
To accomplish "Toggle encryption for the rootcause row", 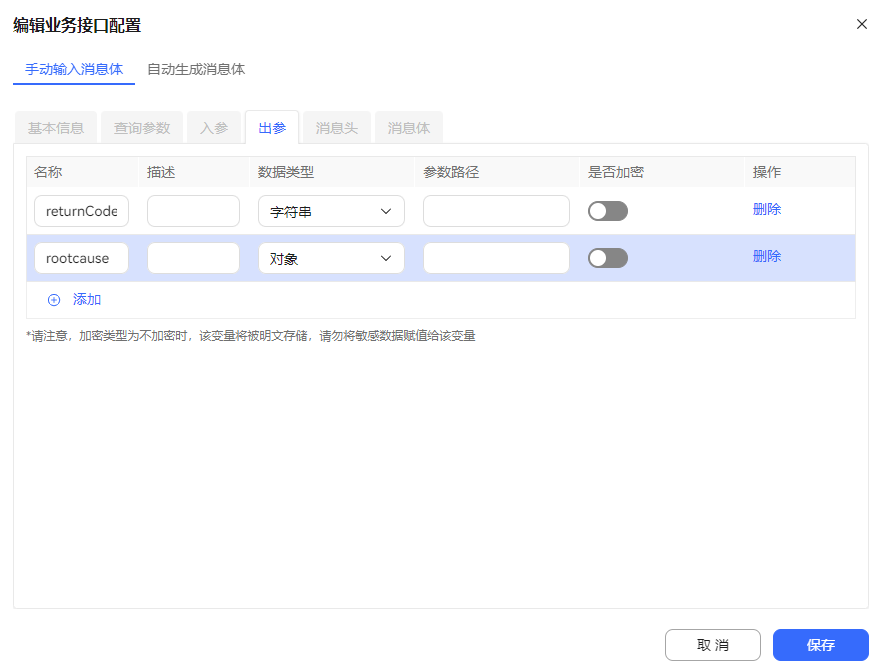I will [x=608, y=258].
